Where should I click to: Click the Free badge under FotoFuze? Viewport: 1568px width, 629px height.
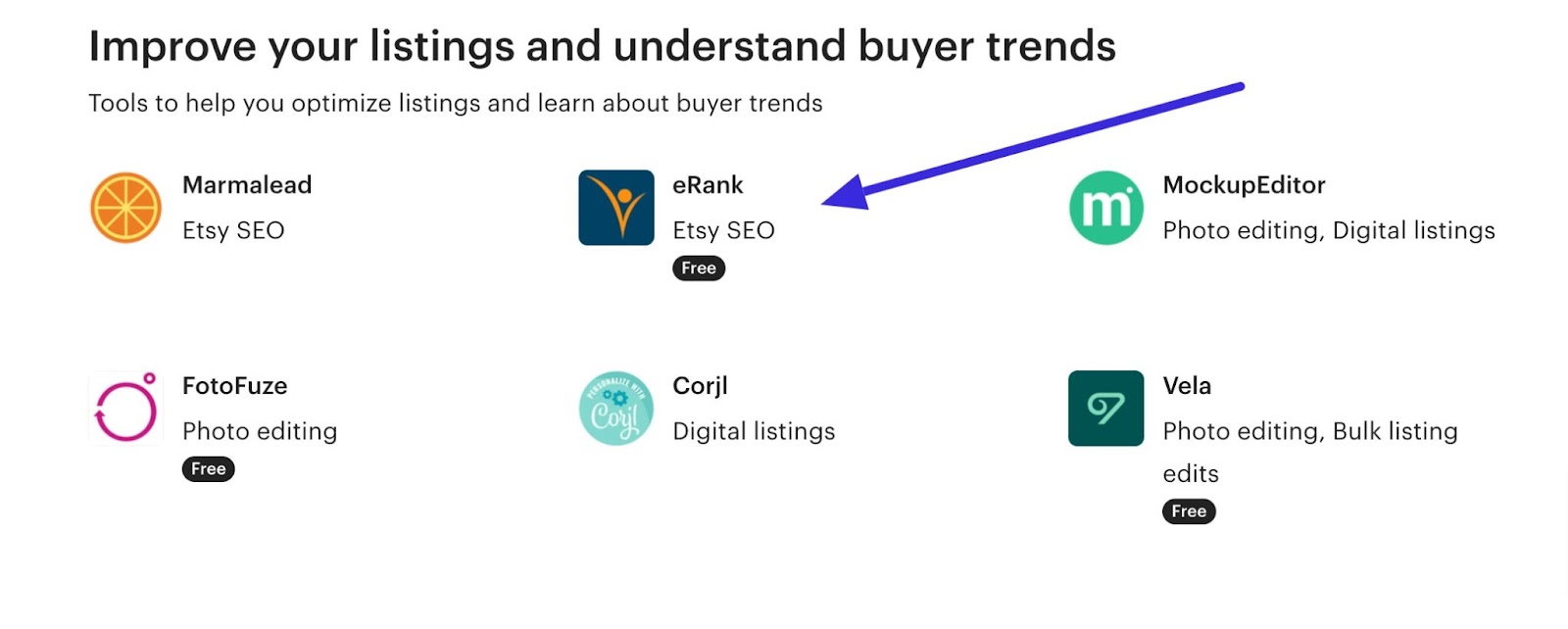[209, 469]
